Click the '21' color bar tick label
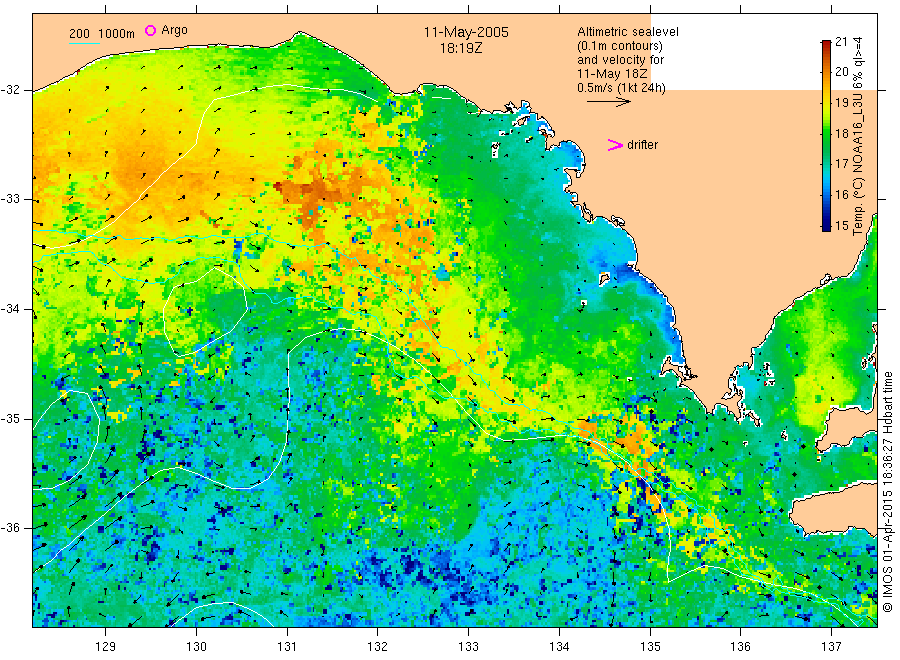Image resolution: width=900 pixels, height=660 pixels. pos(841,41)
